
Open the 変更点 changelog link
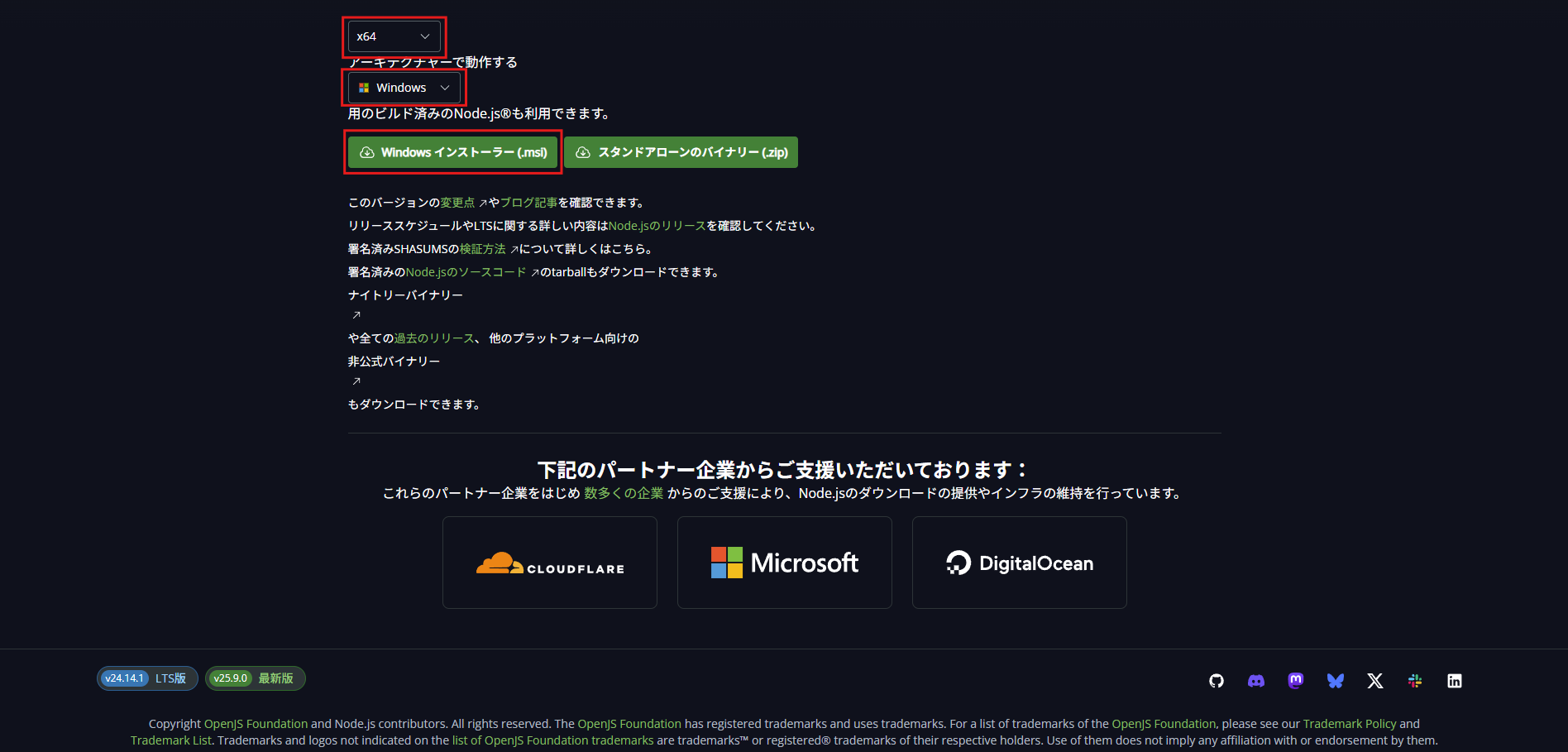point(457,203)
